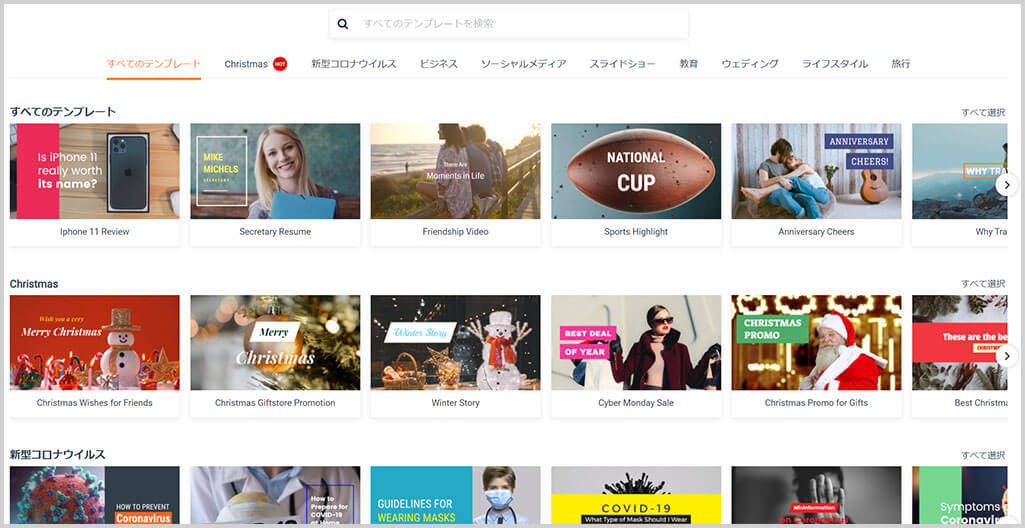The image size is (1025, 528).
Task: Click the Iphone 11 Review title text
Action: (x=95, y=232)
